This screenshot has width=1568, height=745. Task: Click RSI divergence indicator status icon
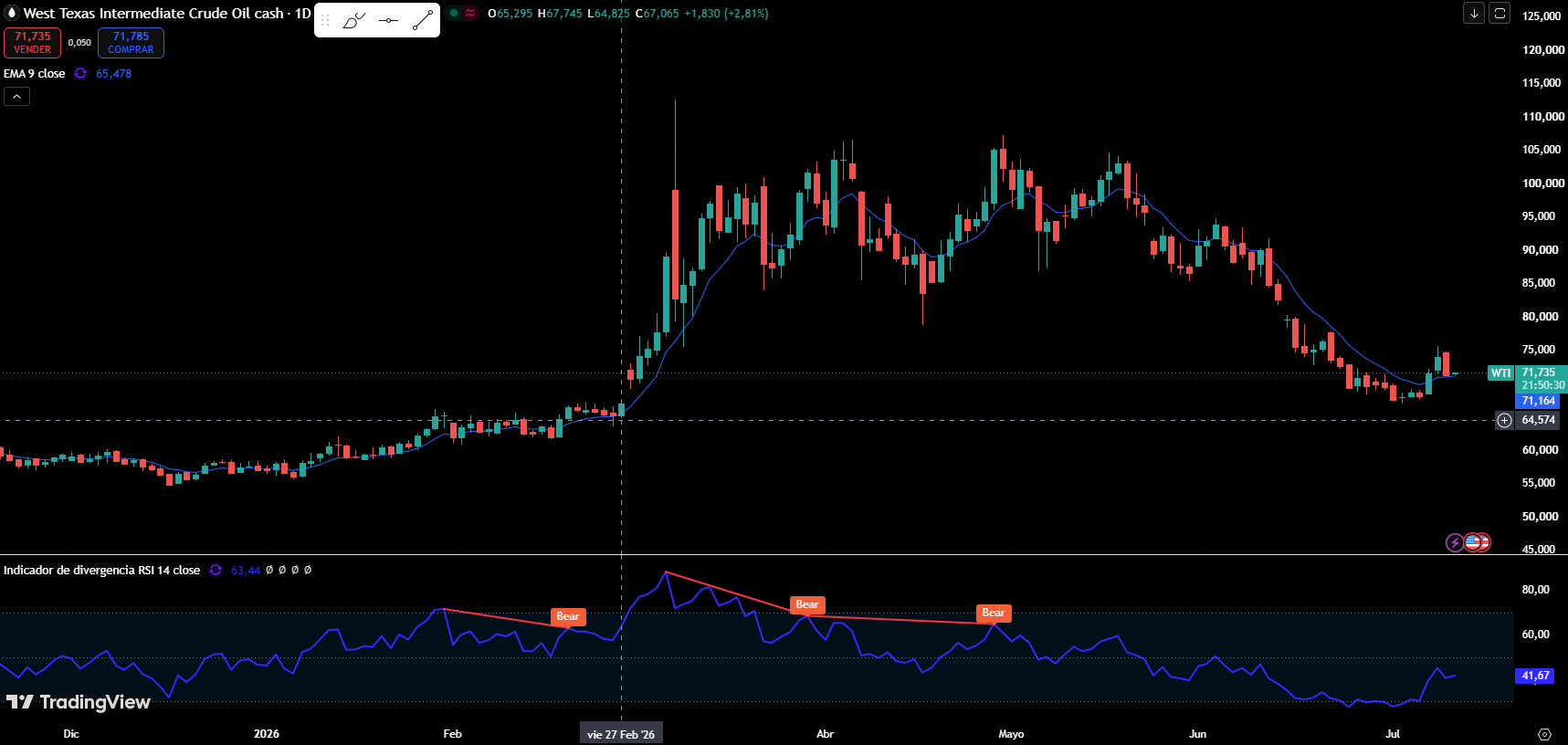[216, 570]
